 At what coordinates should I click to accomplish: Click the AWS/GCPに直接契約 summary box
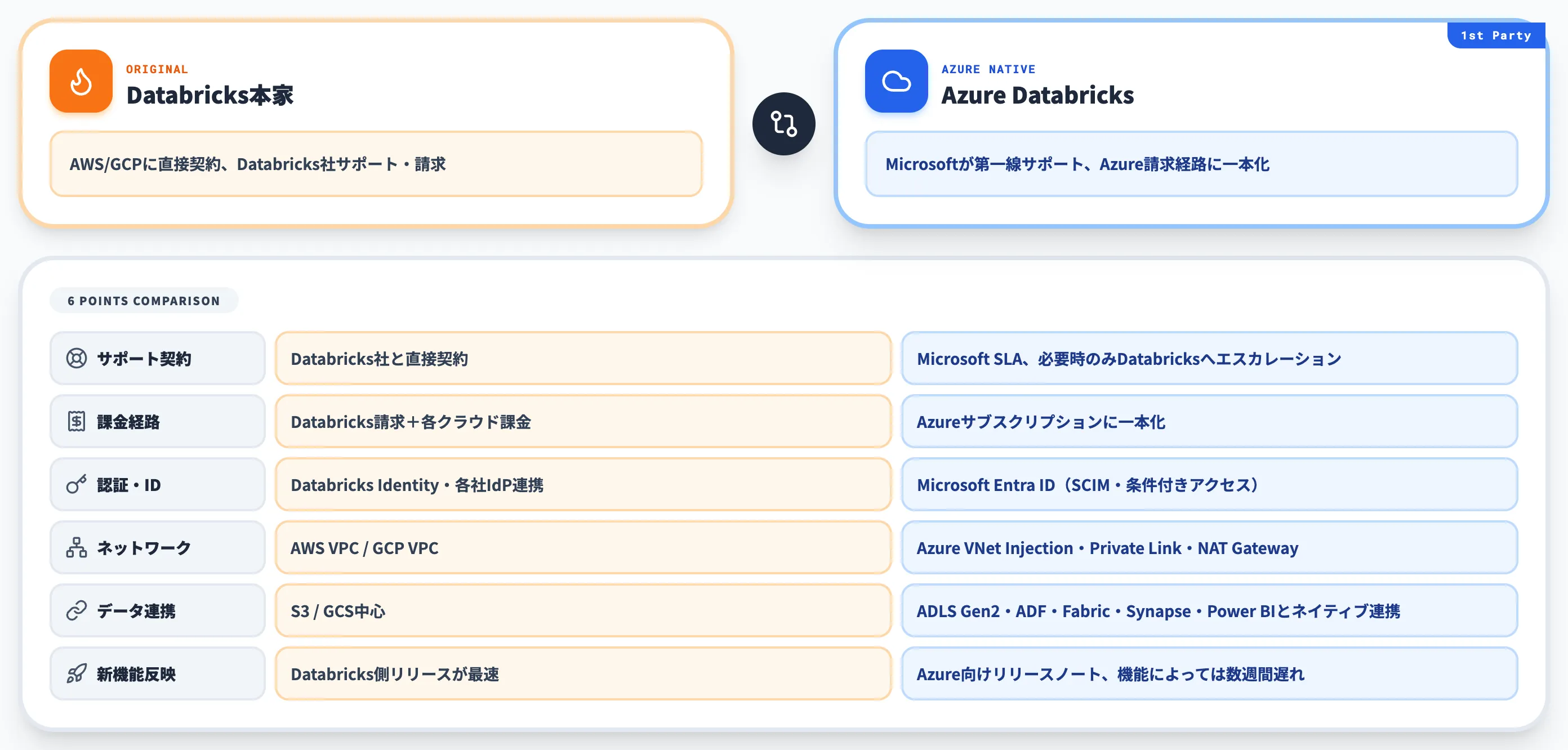(x=376, y=164)
